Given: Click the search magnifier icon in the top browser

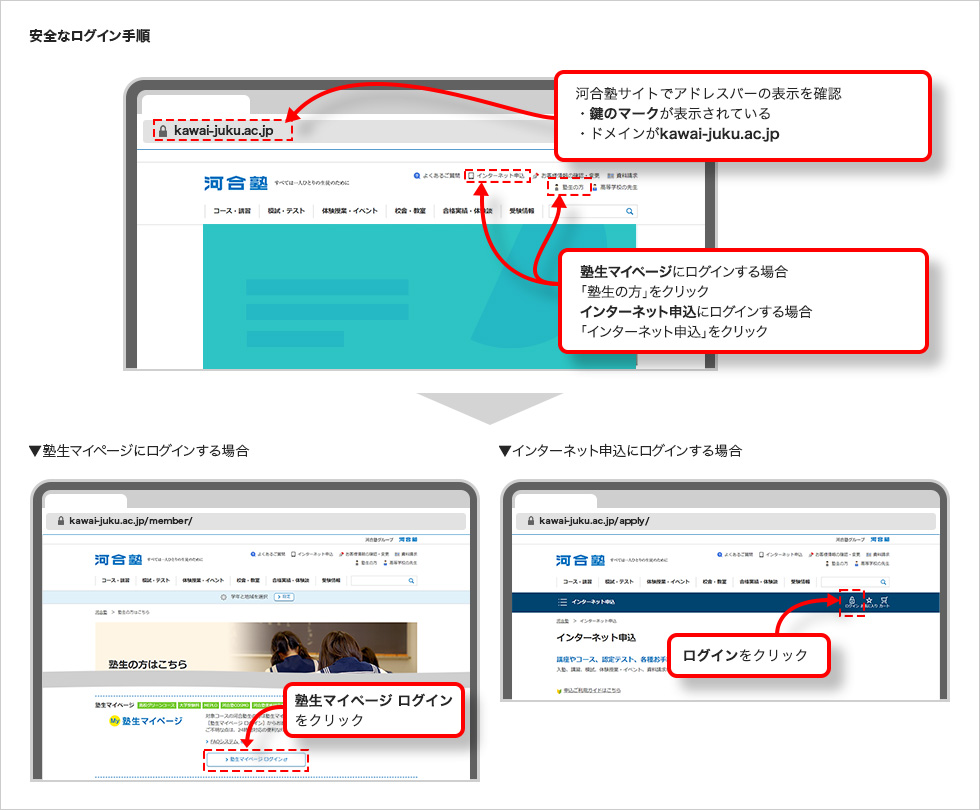Looking at the screenshot, I should pyautogui.click(x=629, y=211).
